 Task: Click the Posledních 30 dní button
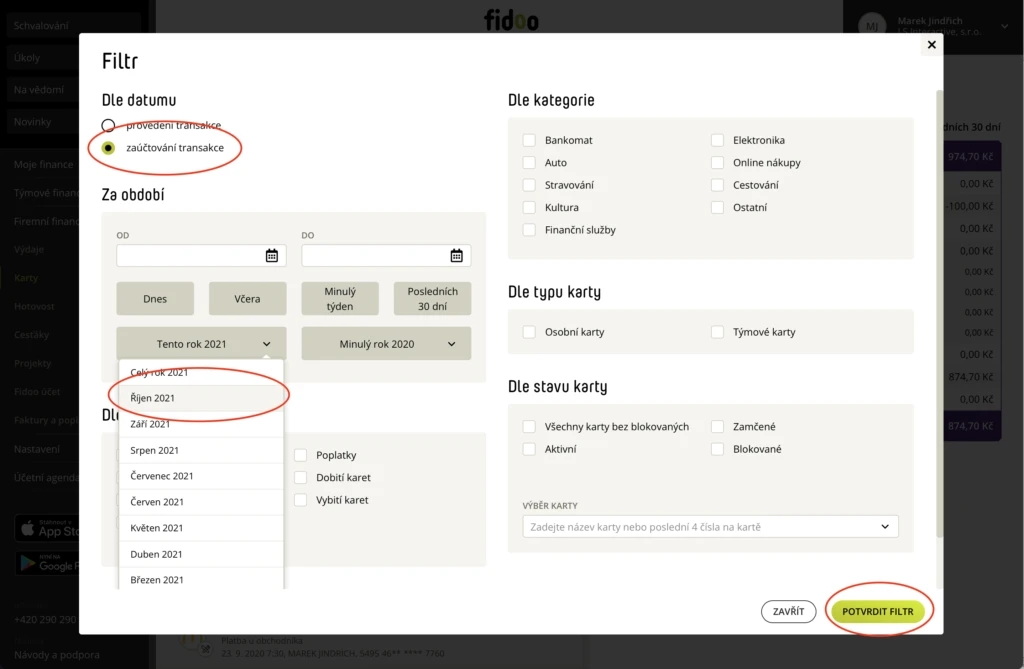432,299
